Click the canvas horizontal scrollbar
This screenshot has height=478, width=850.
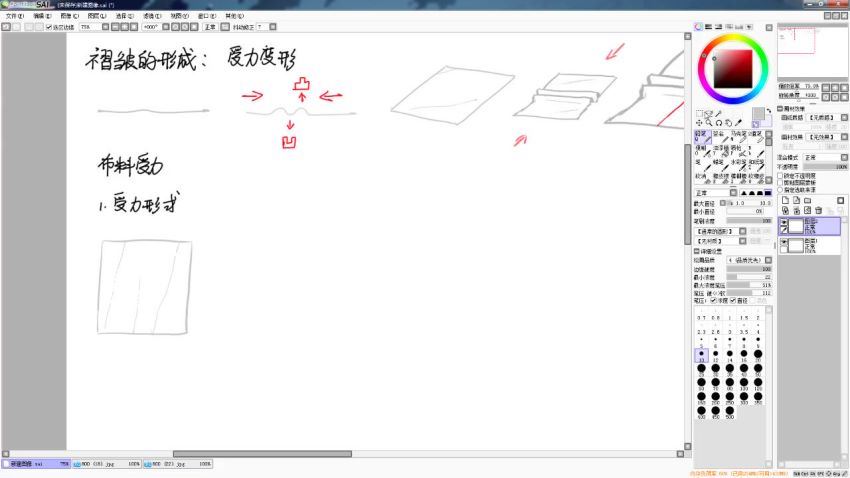coord(262,454)
